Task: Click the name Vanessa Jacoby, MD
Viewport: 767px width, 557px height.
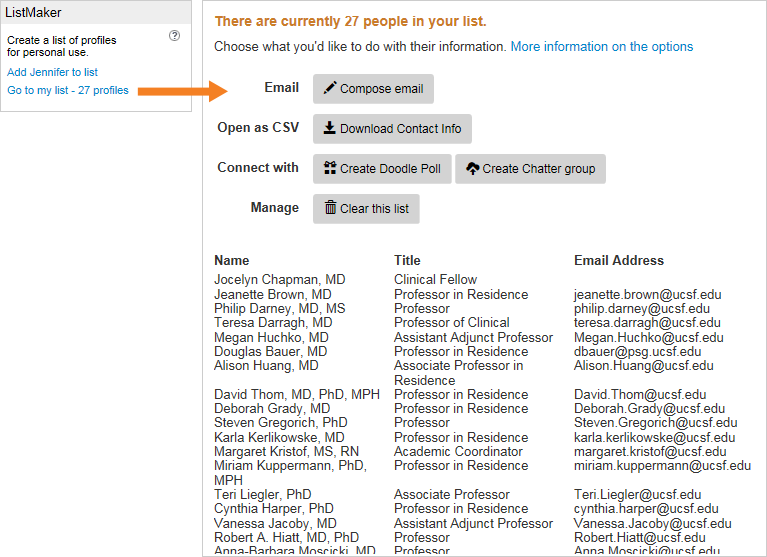Action: [x=275, y=523]
